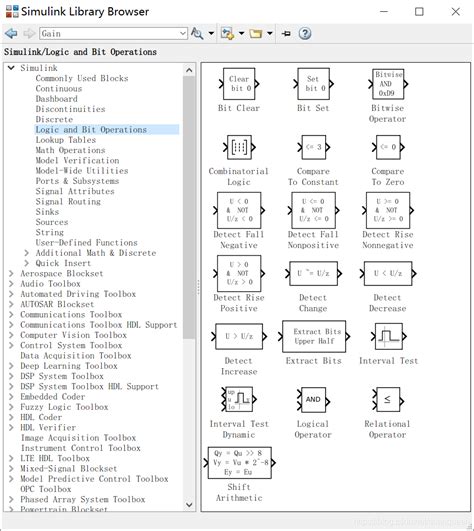This screenshot has height=531, width=474.
Task: Click the tree scrollbar down arrow
Action: pos(189,505)
